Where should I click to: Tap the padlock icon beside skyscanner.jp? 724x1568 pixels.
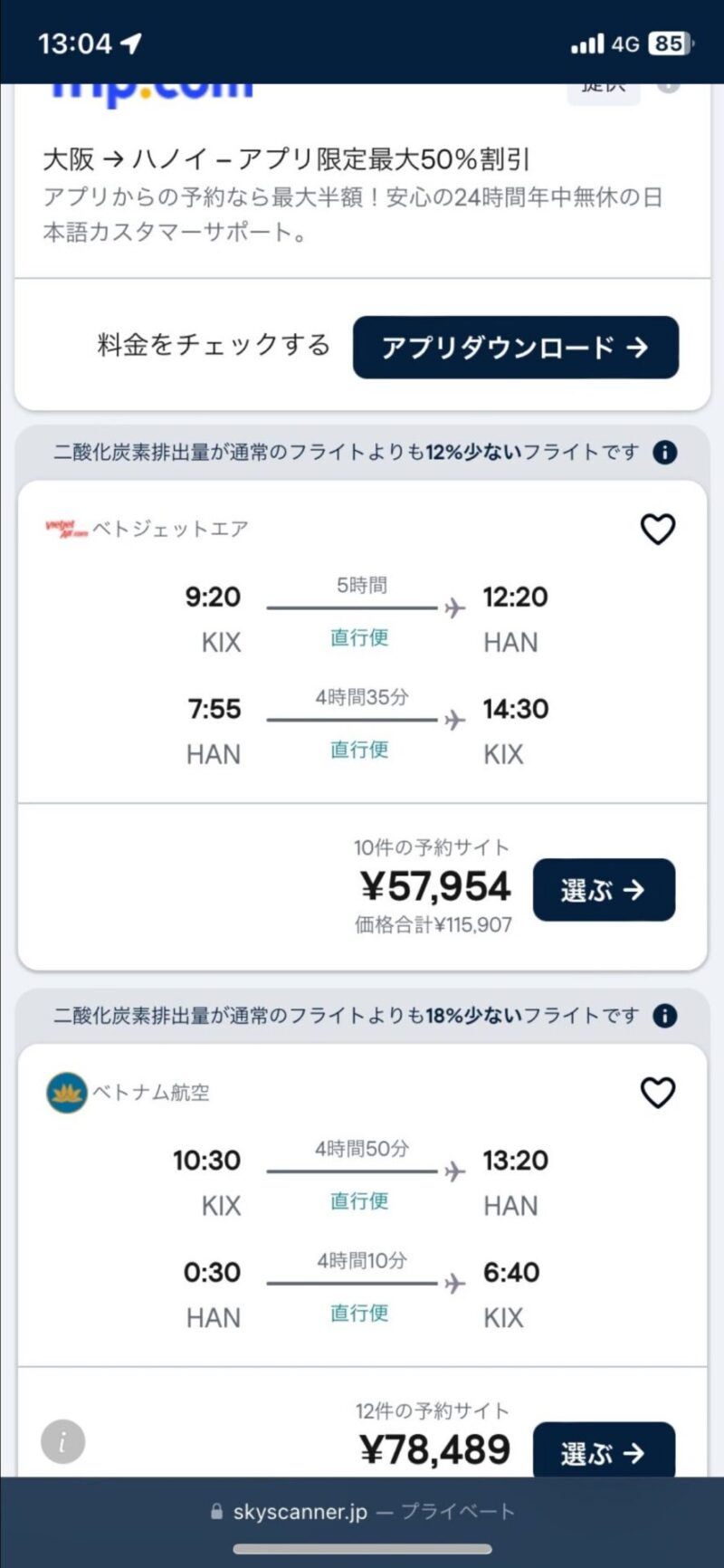216,1511
